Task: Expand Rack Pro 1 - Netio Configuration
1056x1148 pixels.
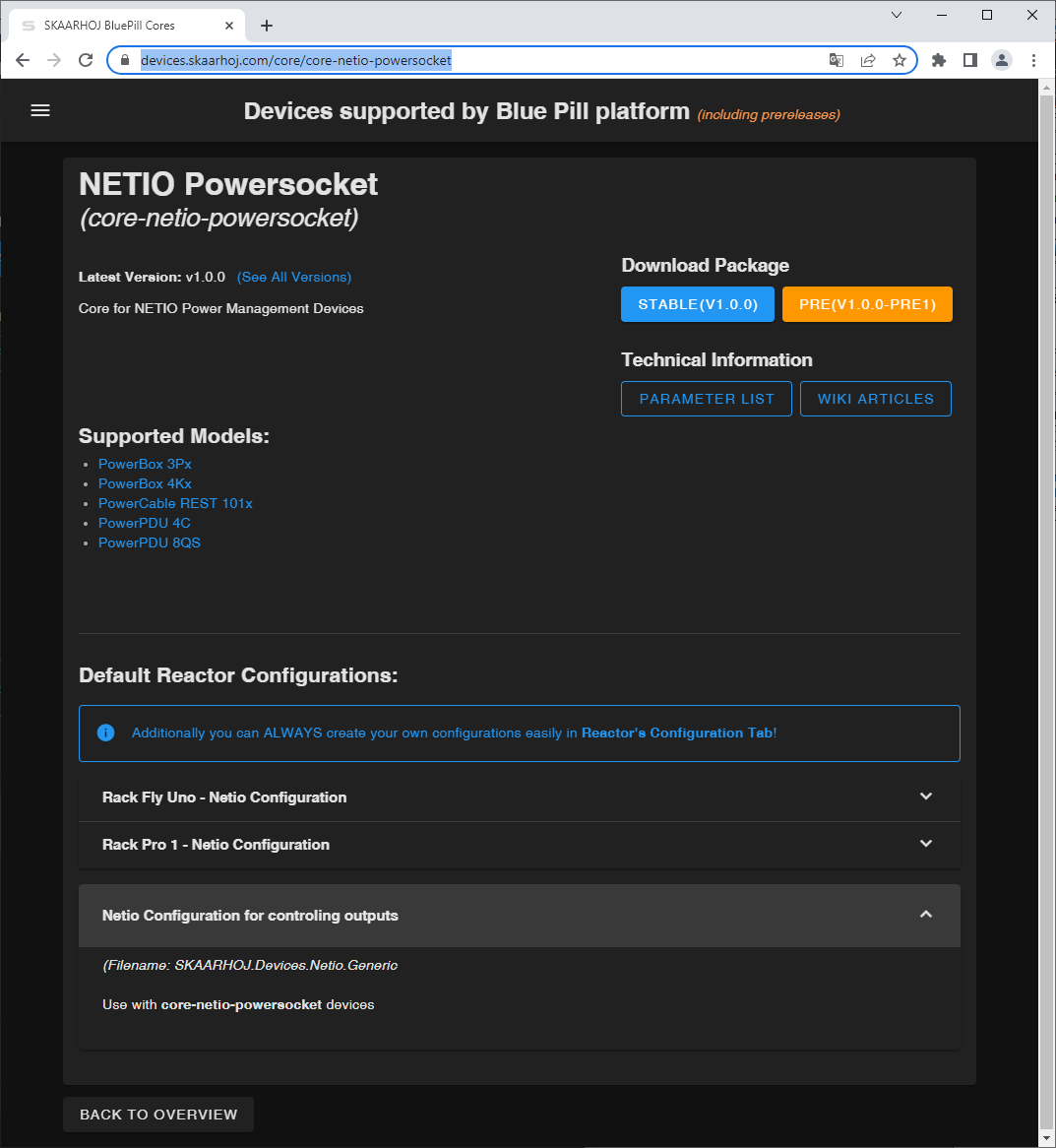Action: [519, 845]
